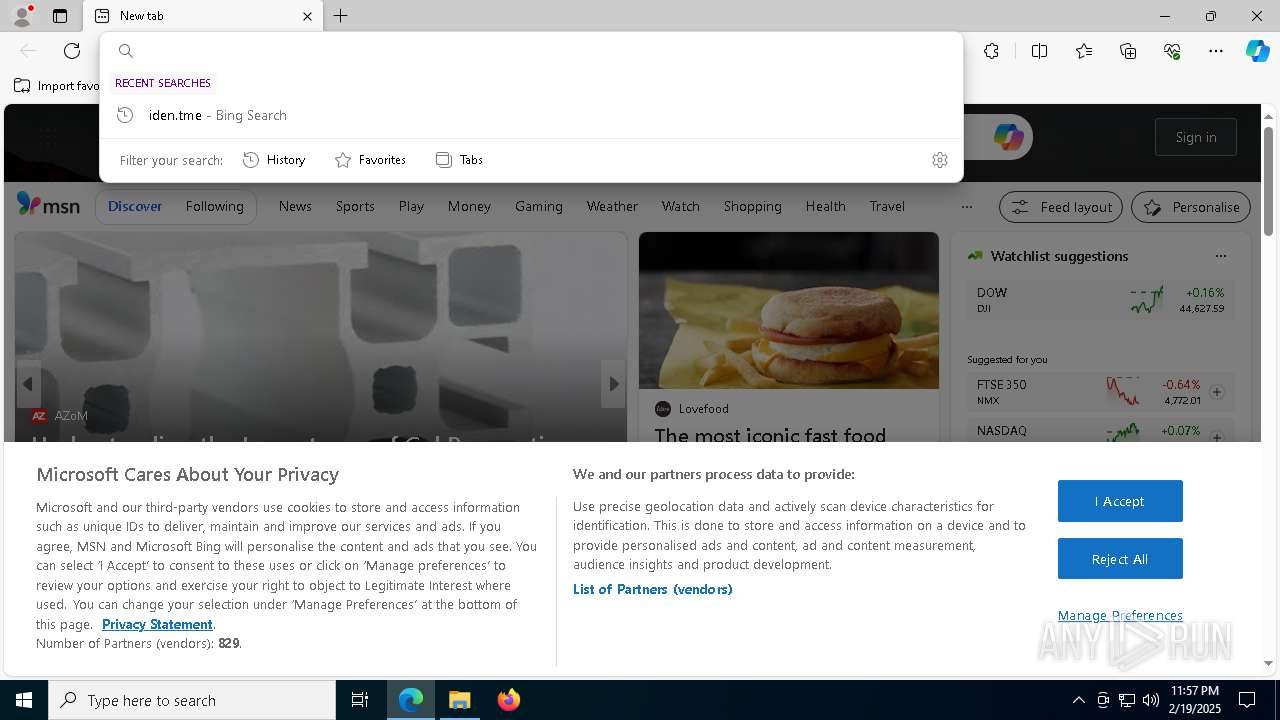1280x720 pixels.
Task: Launch Firefox from taskbar
Action: click(509, 700)
